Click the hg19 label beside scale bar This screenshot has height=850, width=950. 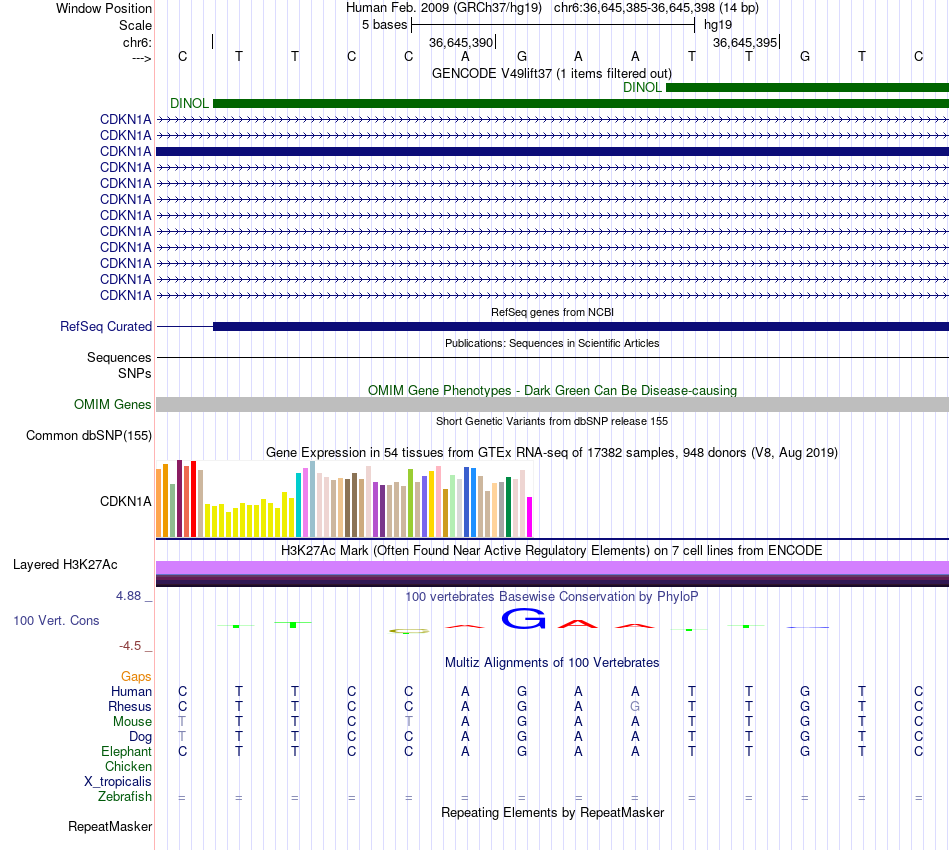tap(718, 25)
